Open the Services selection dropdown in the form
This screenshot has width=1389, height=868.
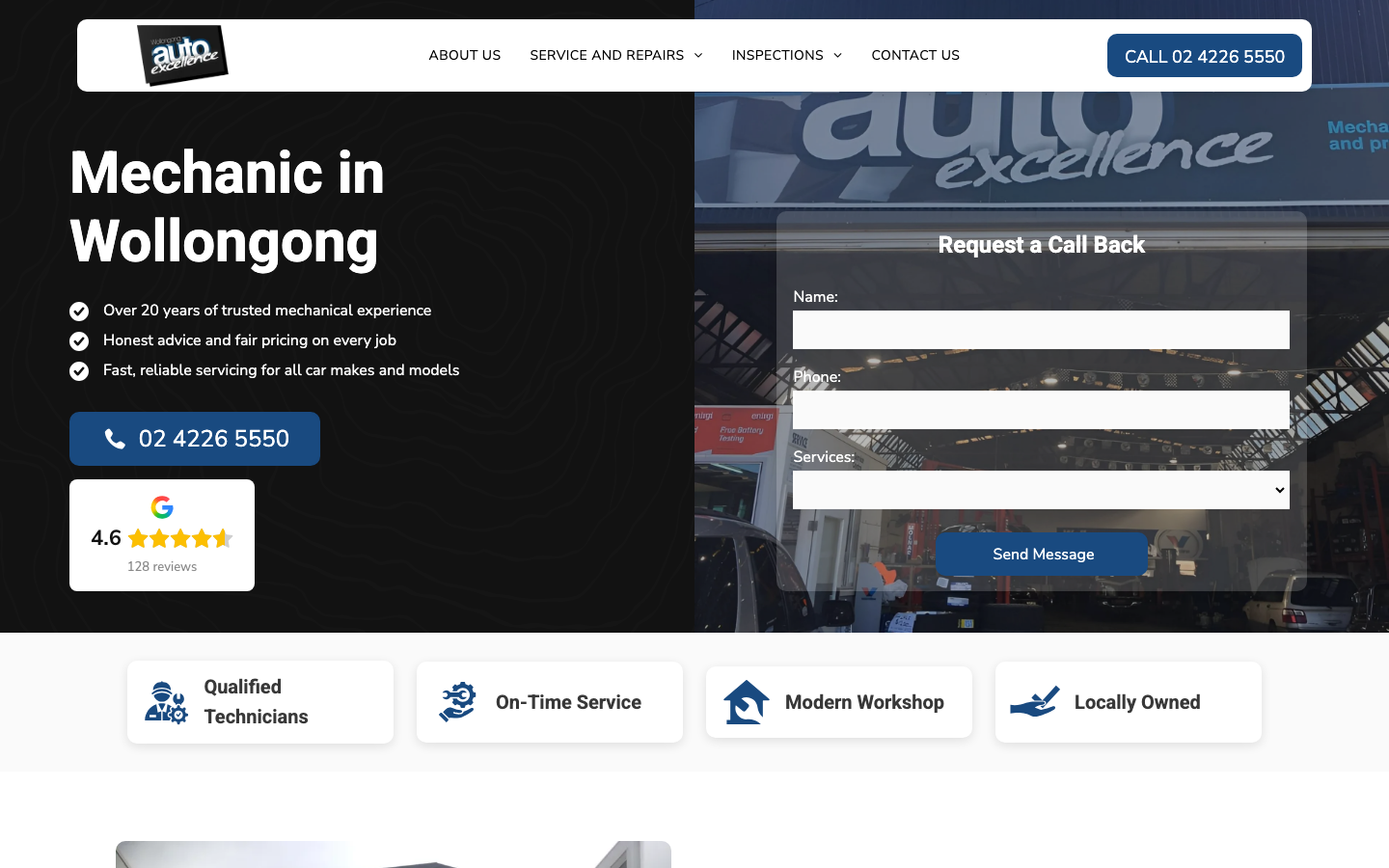point(1041,490)
